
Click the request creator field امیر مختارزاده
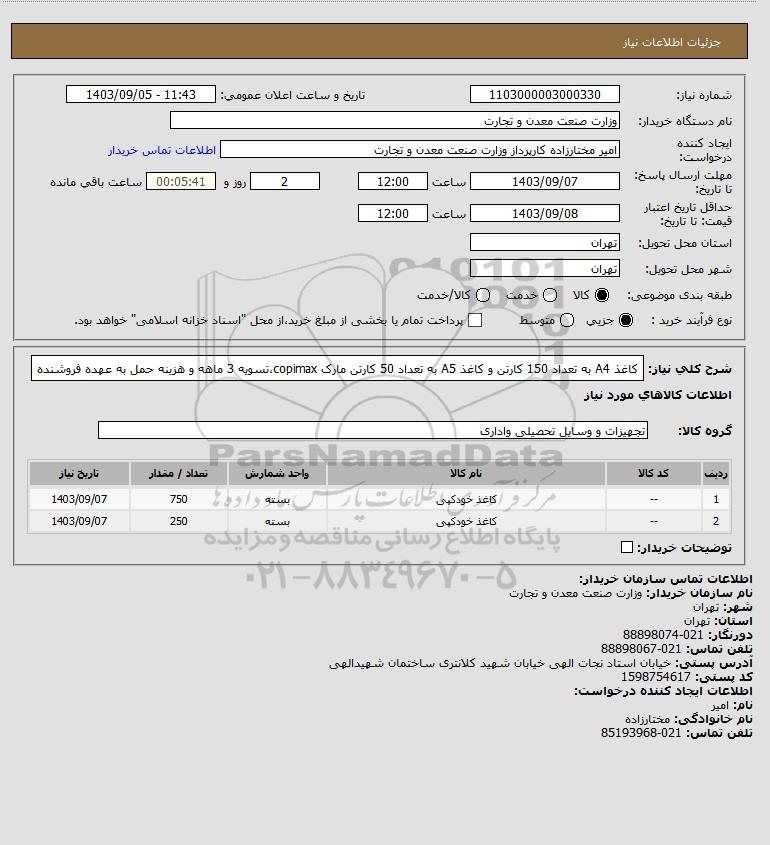point(420,150)
